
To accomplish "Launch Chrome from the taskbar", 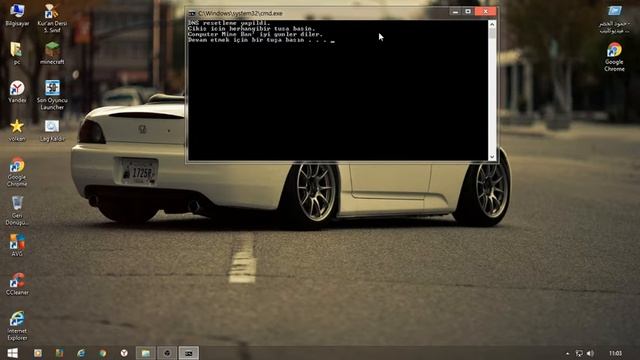I will coord(103,353).
